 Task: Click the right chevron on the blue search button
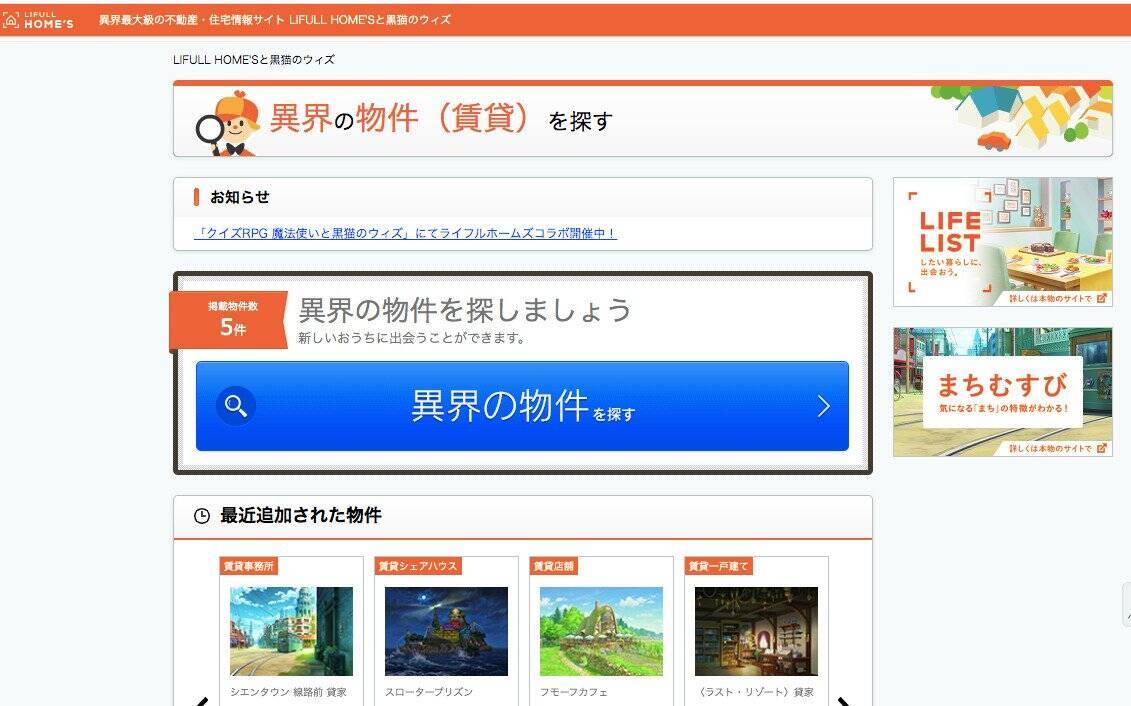tap(823, 406)
